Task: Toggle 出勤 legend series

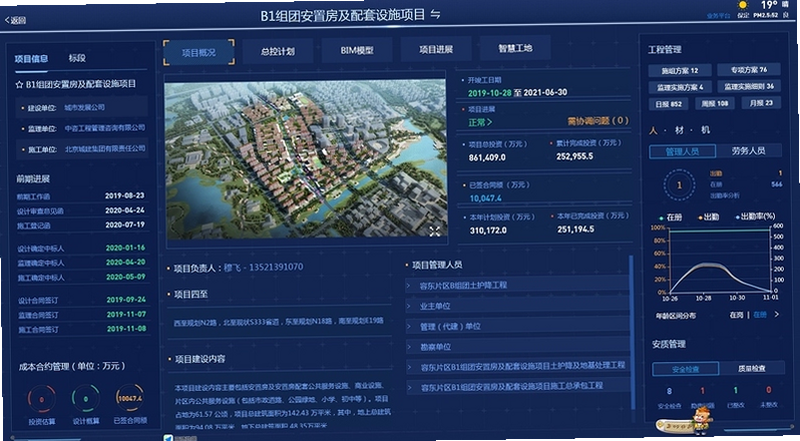Action: point(708,217)
